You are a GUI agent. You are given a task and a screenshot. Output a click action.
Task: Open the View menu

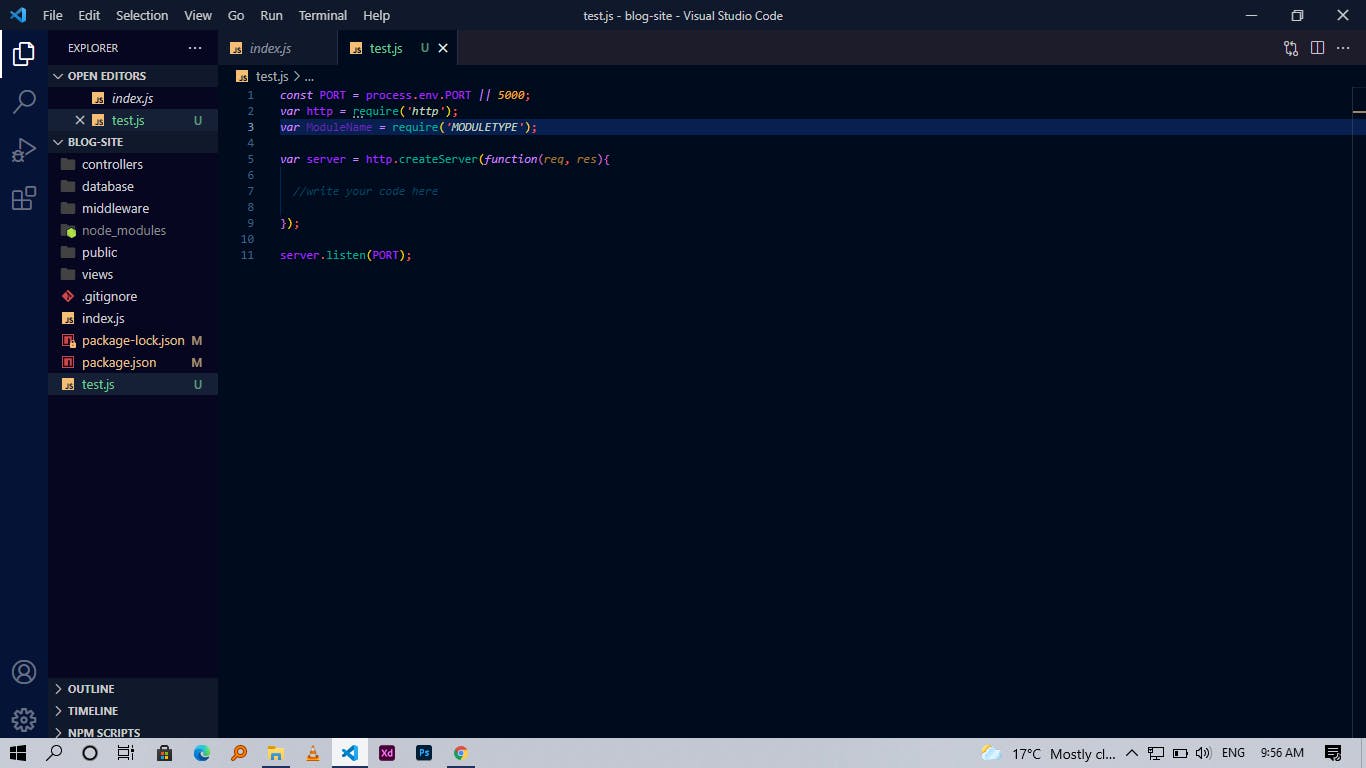(x=198, y=15)
